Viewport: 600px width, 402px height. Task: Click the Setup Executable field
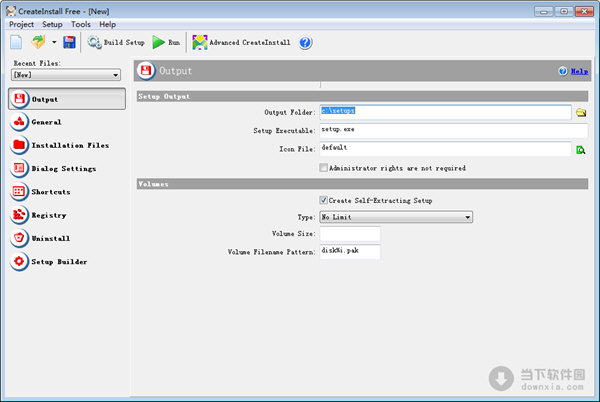click(x=454, y=130)
